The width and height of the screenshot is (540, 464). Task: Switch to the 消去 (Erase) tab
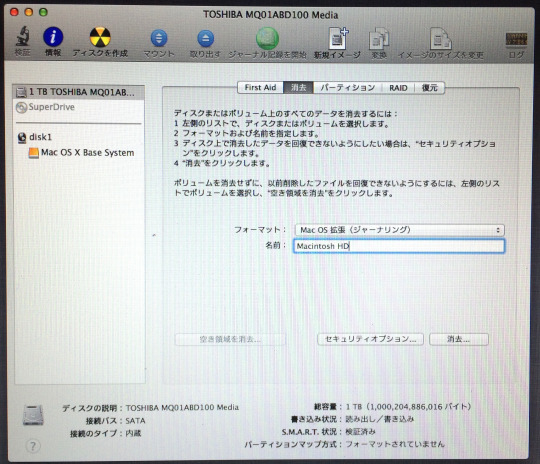[x=298, y=87]
